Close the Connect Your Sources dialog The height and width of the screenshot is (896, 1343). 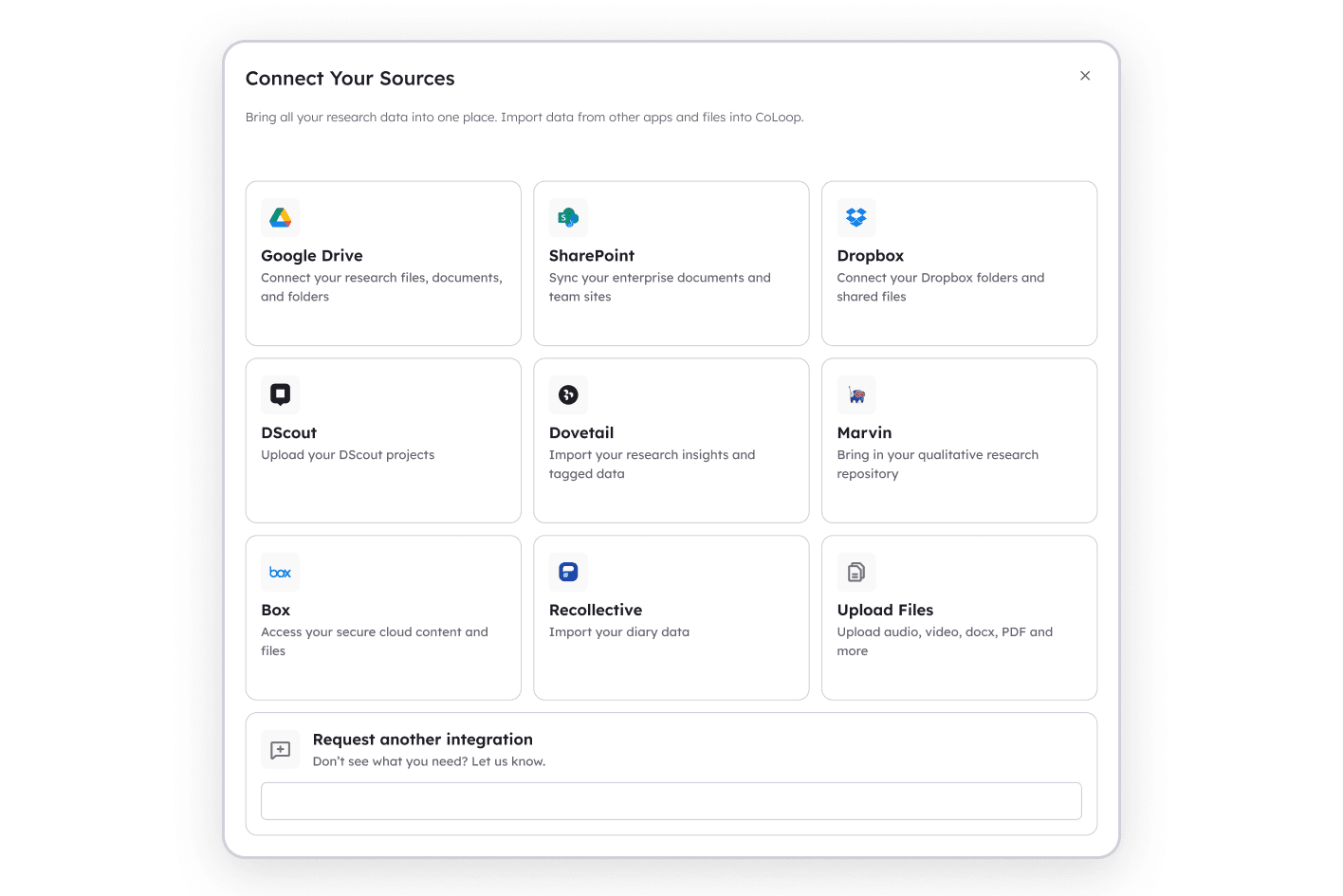pyautogui.click(x=1085, y=76)
